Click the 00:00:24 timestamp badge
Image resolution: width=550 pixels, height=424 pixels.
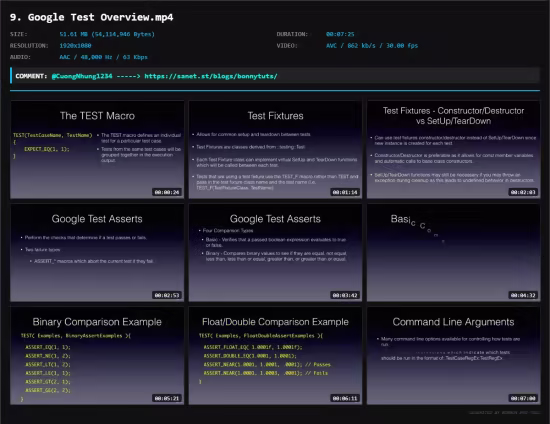(167, 192)
